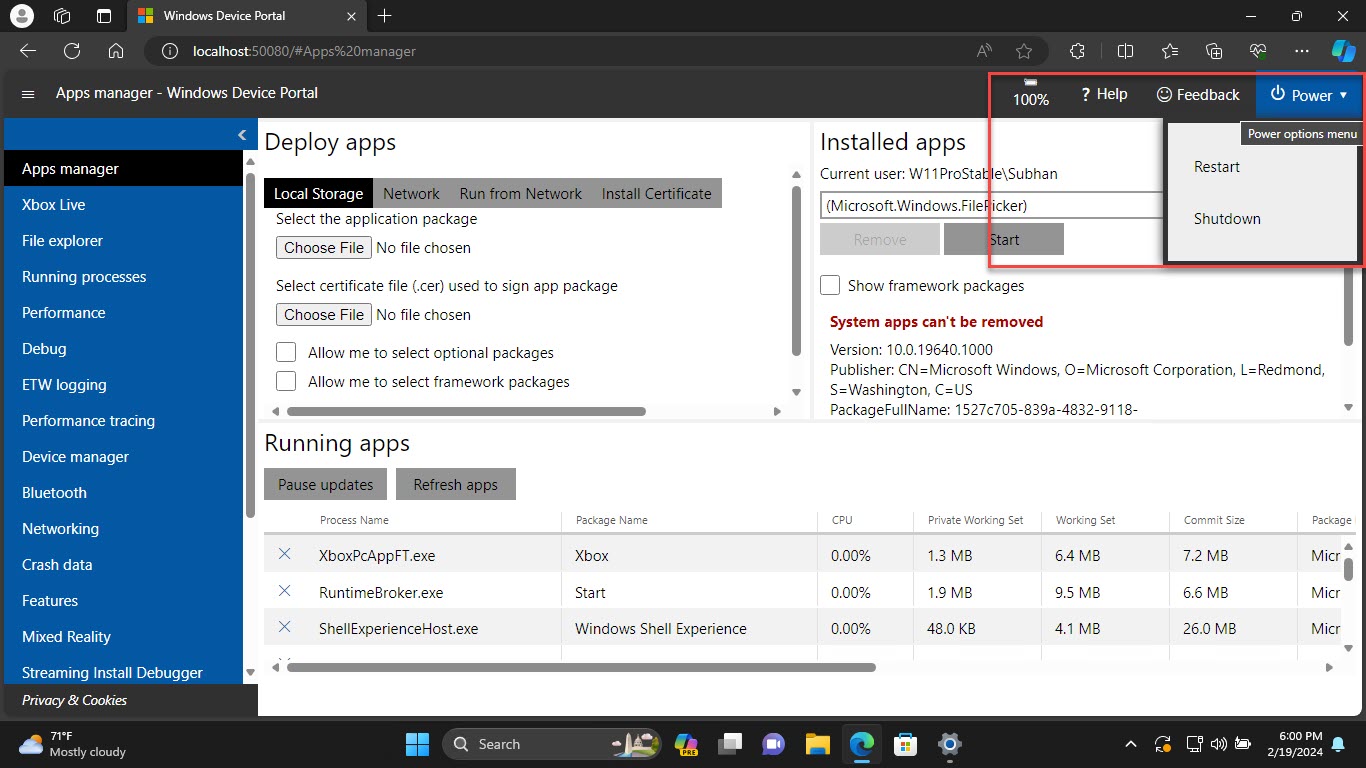Choose File for the certificate file

[x=324, y=314]
